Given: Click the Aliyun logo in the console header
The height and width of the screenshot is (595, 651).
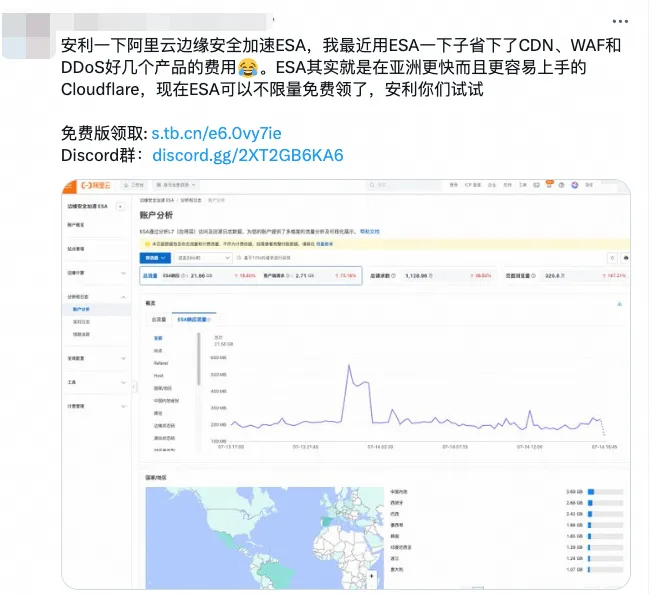Looking at the screenshot, I should point(96,186).
